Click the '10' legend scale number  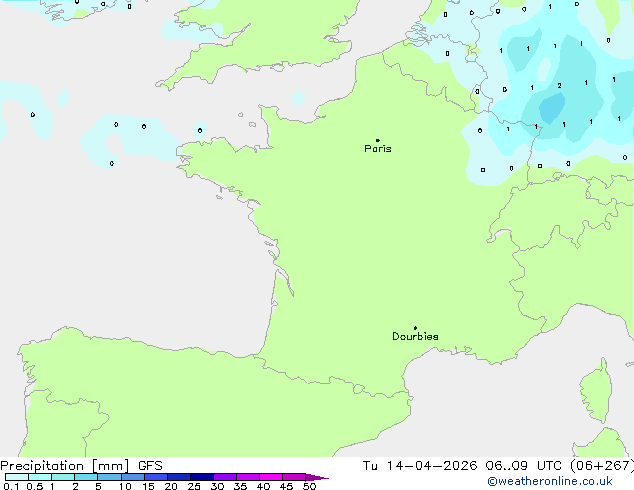point(125,486)
